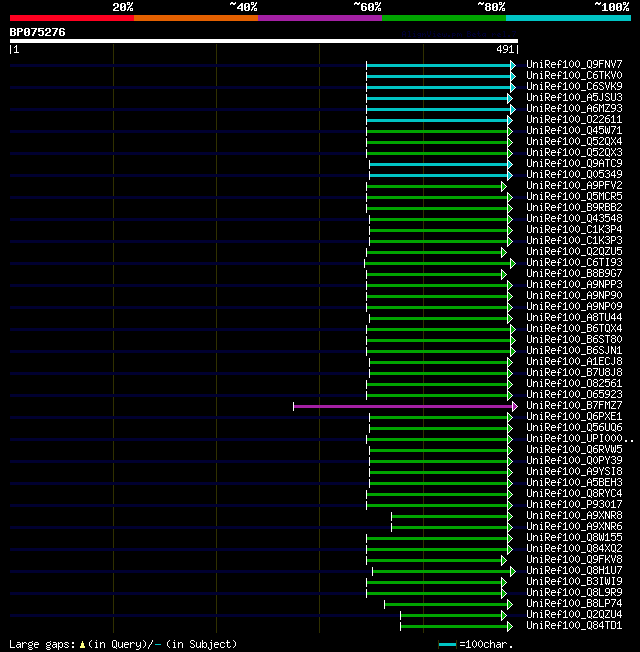Image resolution: width=640 pixels, height=652 pixels.
Task: Click the UniRef100_A9NP09 label
Action: click(x=574, y=307)
